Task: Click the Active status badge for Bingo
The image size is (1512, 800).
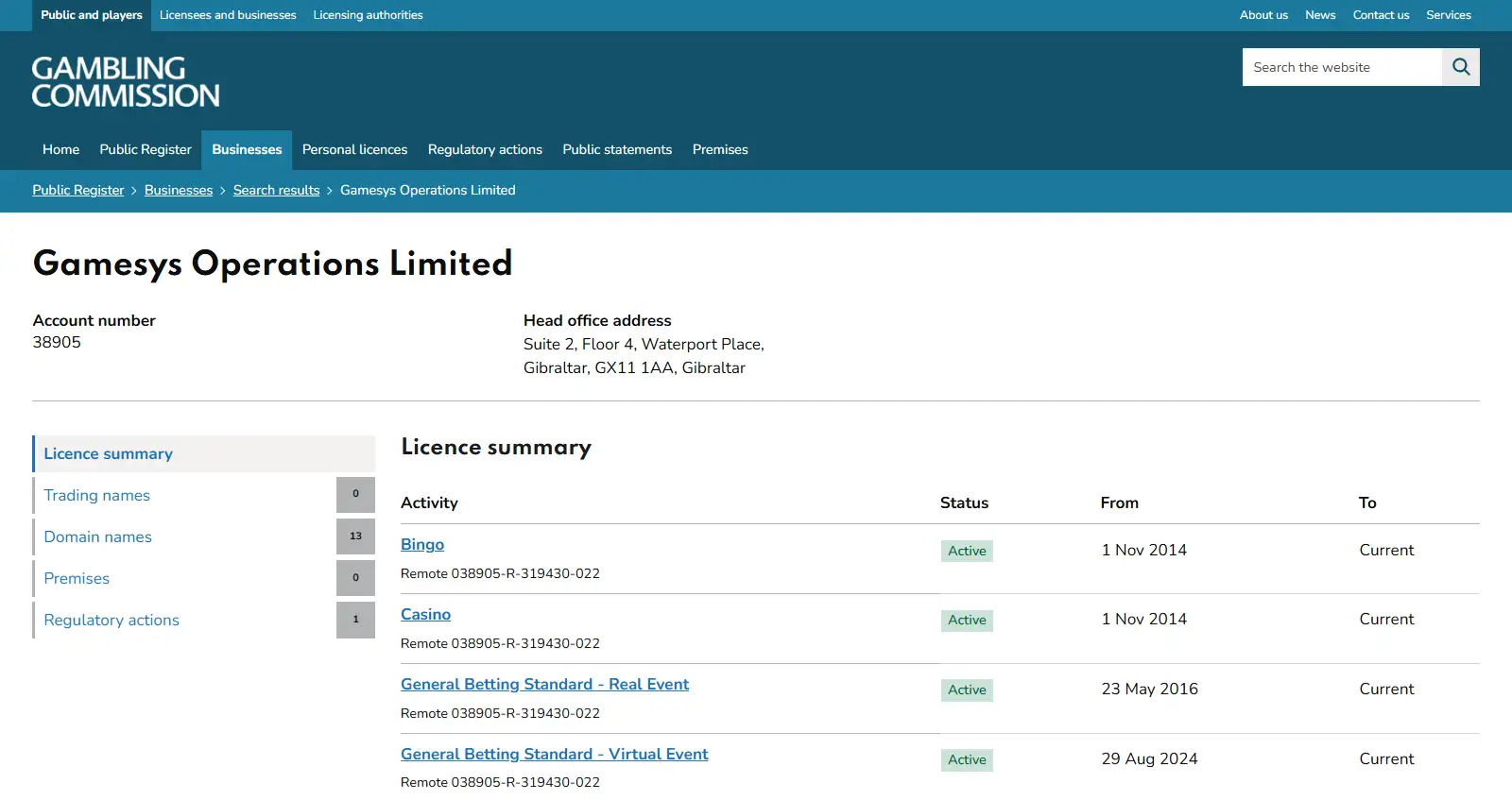Action: tap(967, 551)
